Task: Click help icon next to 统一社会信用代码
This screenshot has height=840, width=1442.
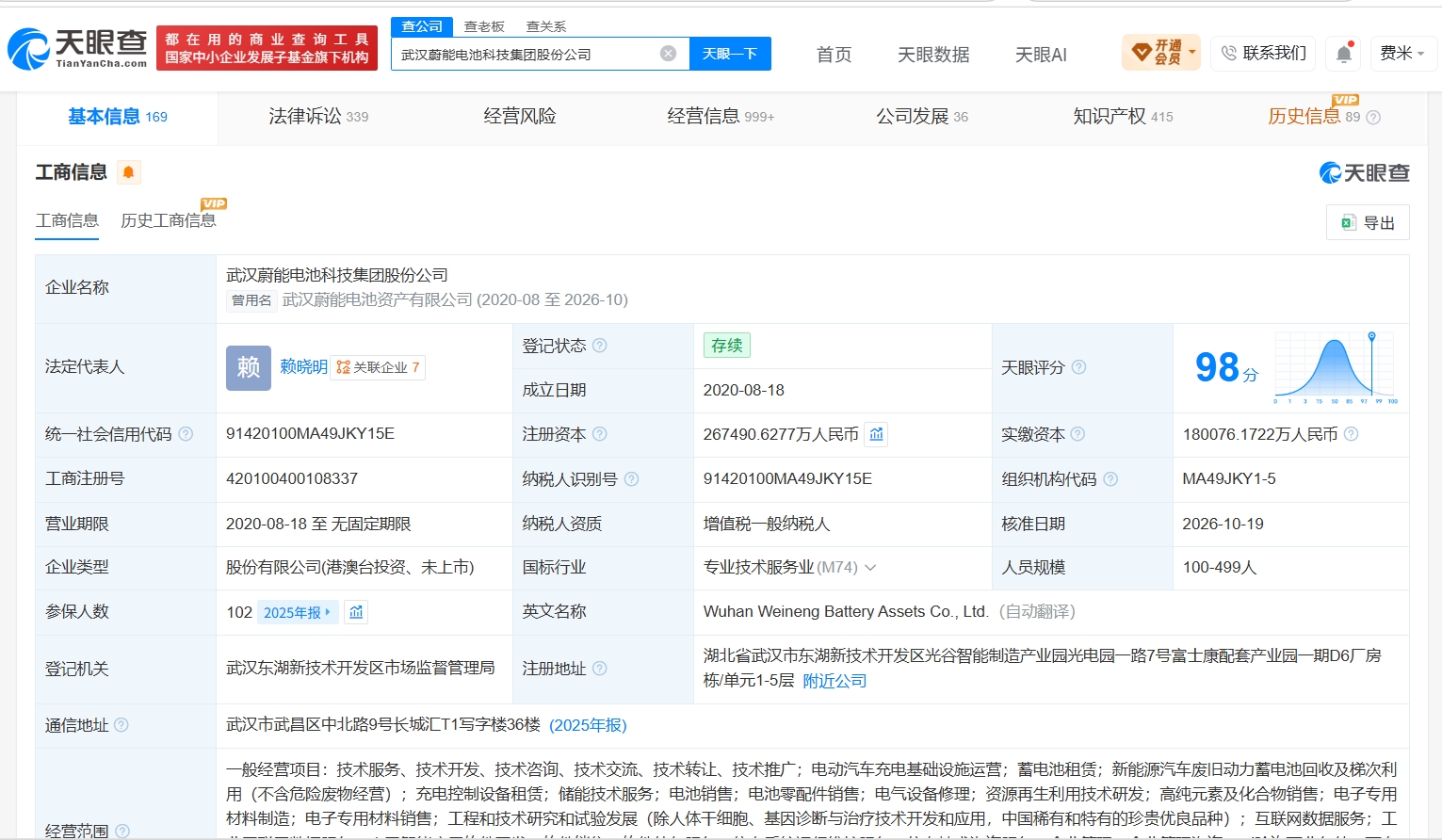Action: tap(186, 434)
